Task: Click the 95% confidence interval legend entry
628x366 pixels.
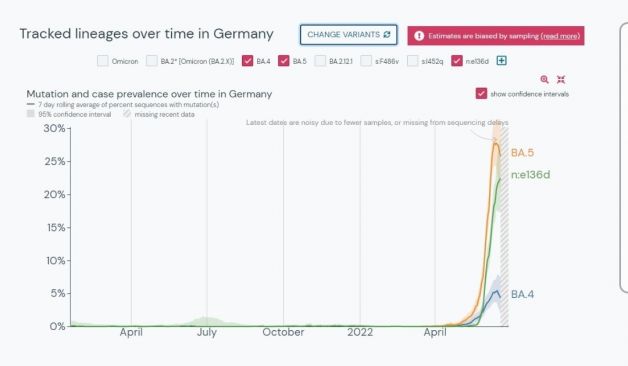Action: tap(69, 114)
